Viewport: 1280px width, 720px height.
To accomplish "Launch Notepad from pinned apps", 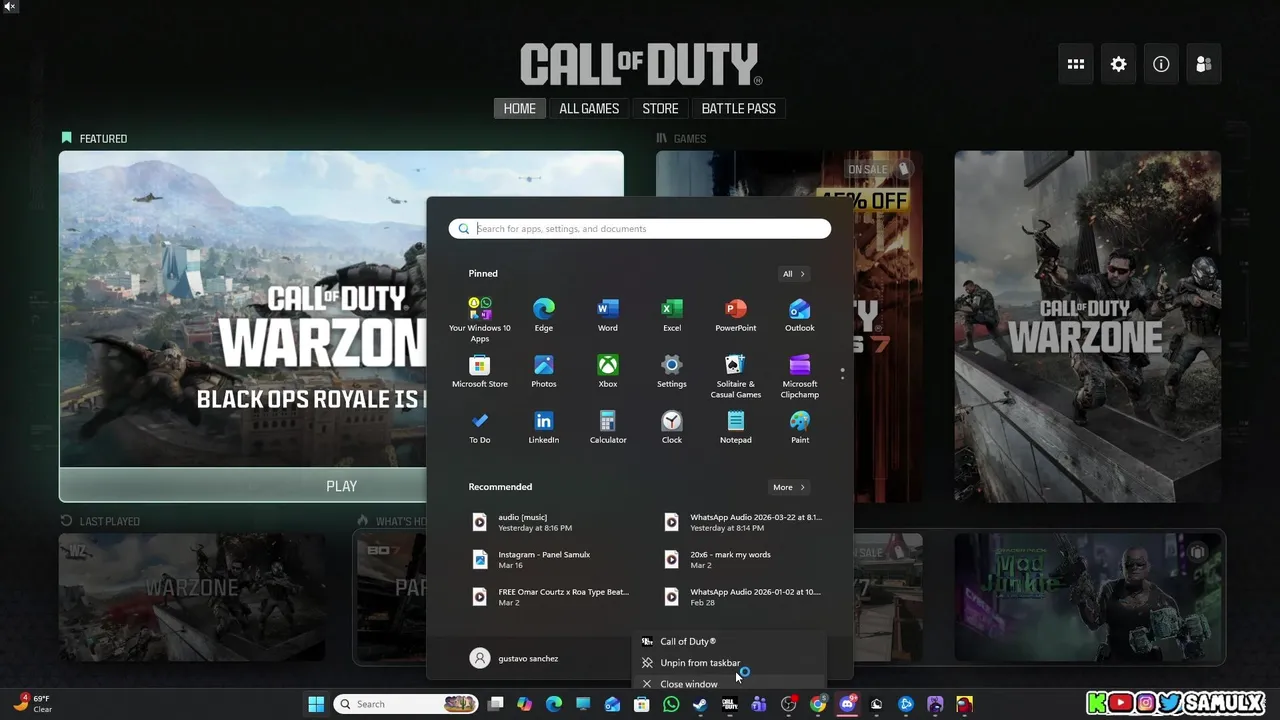I will pyautogui.click(x=735, y=426).
